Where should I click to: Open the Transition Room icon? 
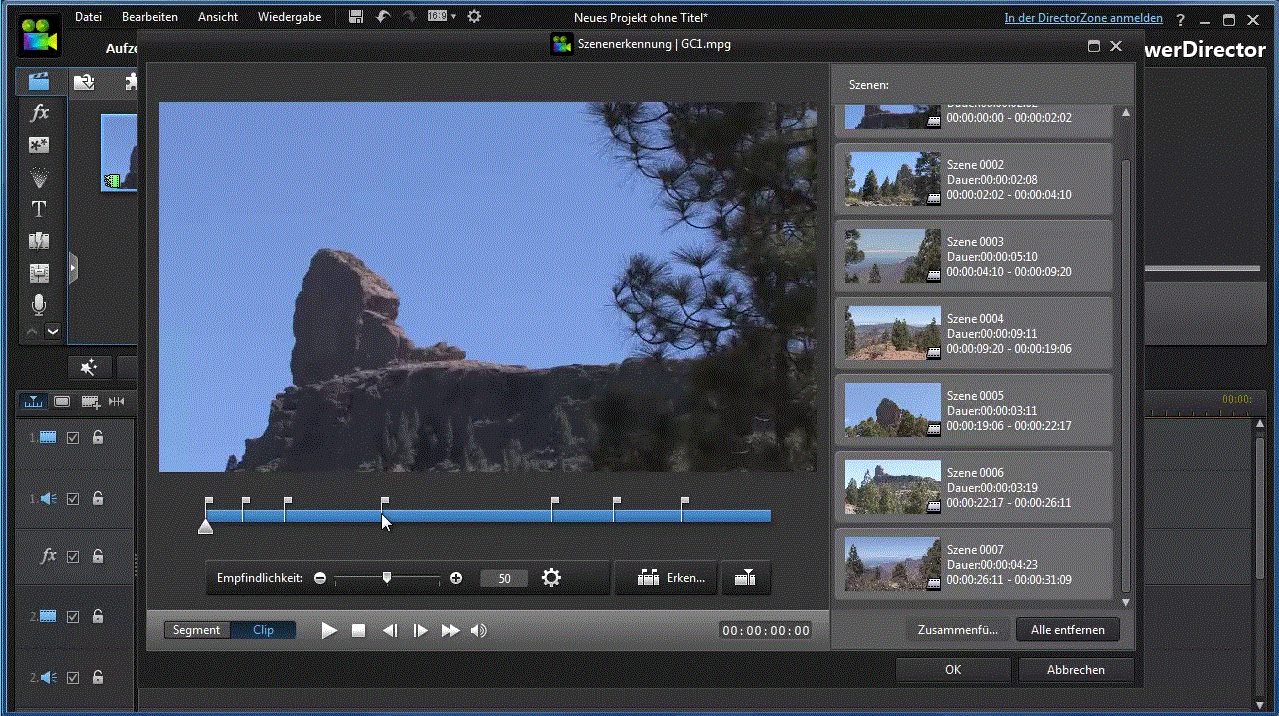(40, 241)
